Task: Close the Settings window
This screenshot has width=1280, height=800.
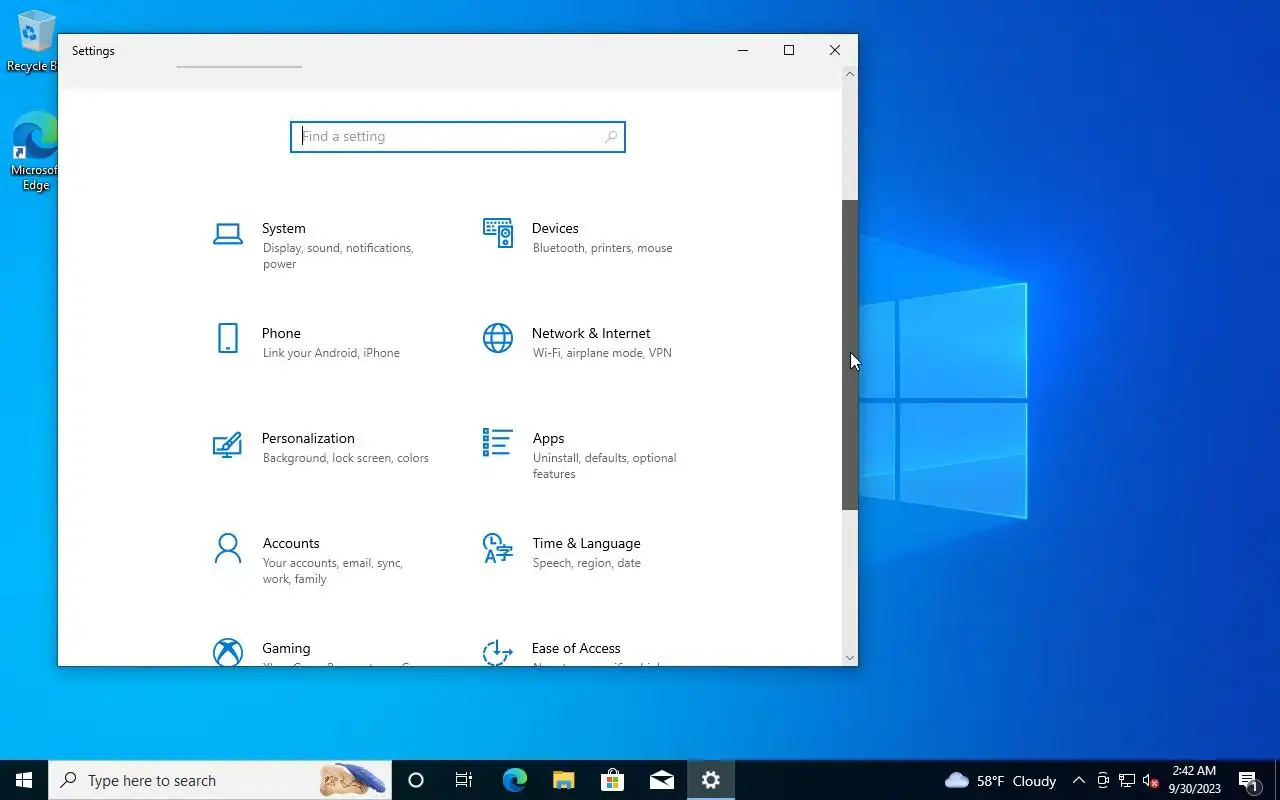Action: click(x=835, y=50)
